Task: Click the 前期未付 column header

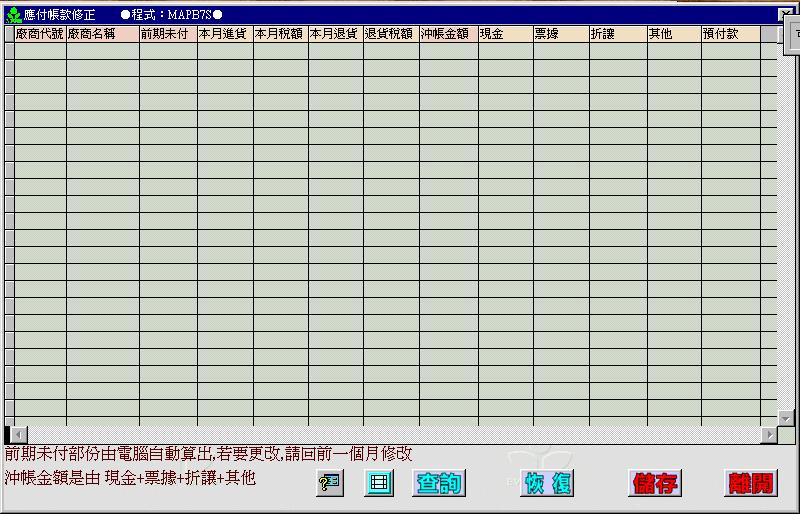Action: click(167, 34)
